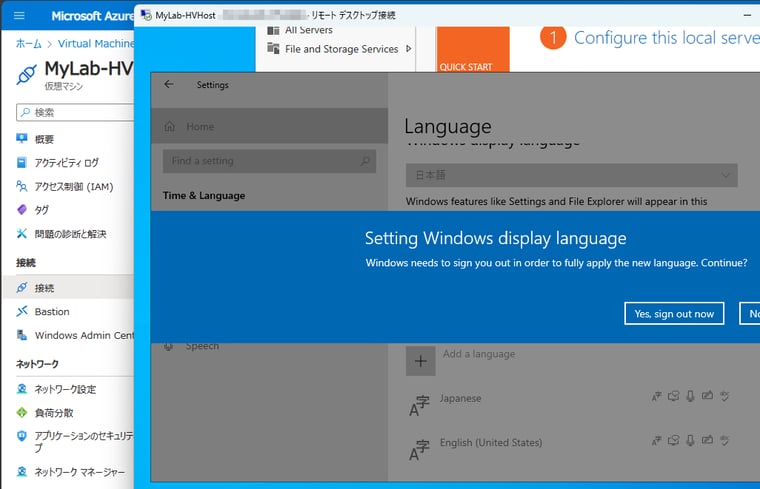
Task: Open アクセス制御 (IAM) menu item
Action: [x=74, y=187]
